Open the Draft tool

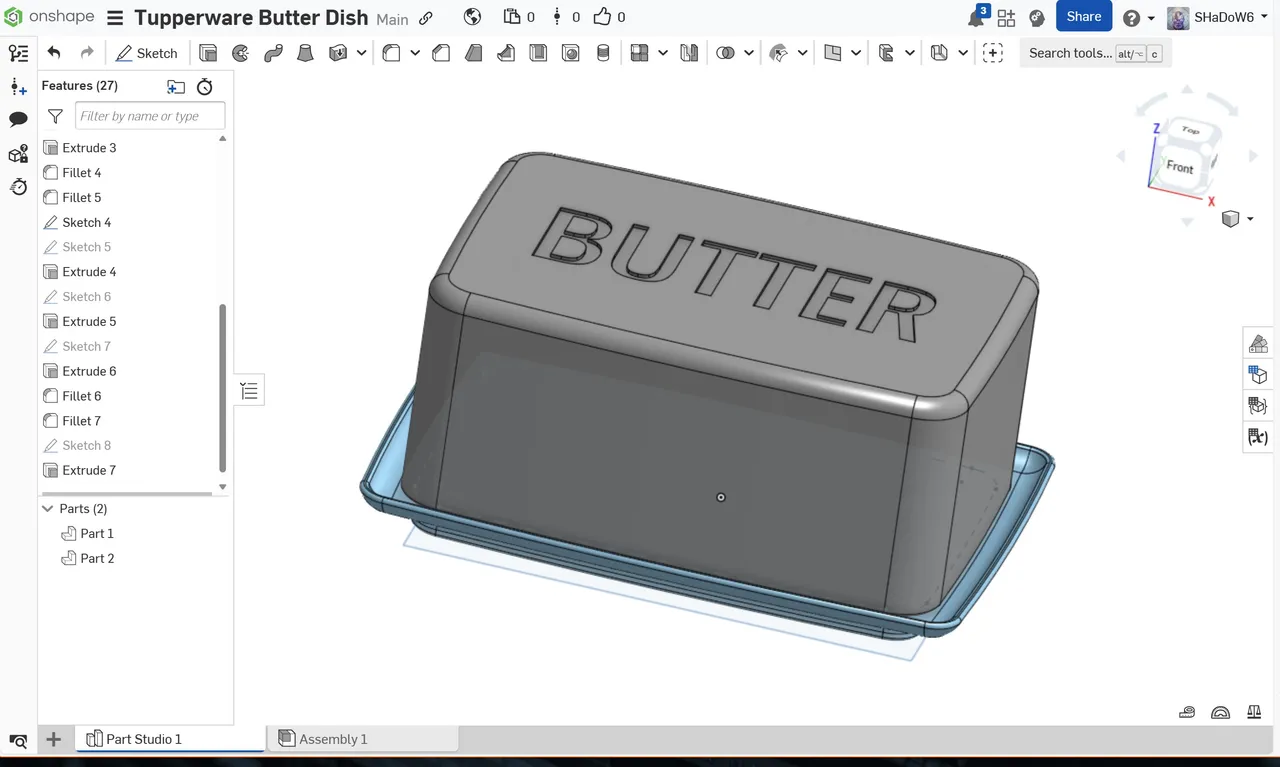click(x=473, y=52)
